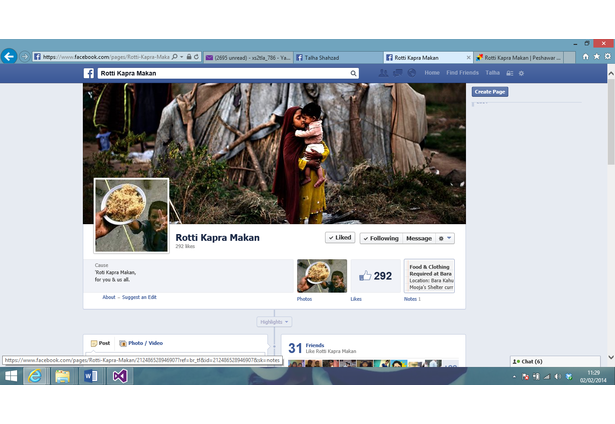This screenshot has width=615, height=424.
Task: Open the Food & Clothing note tile
Action: coord(429,276)
